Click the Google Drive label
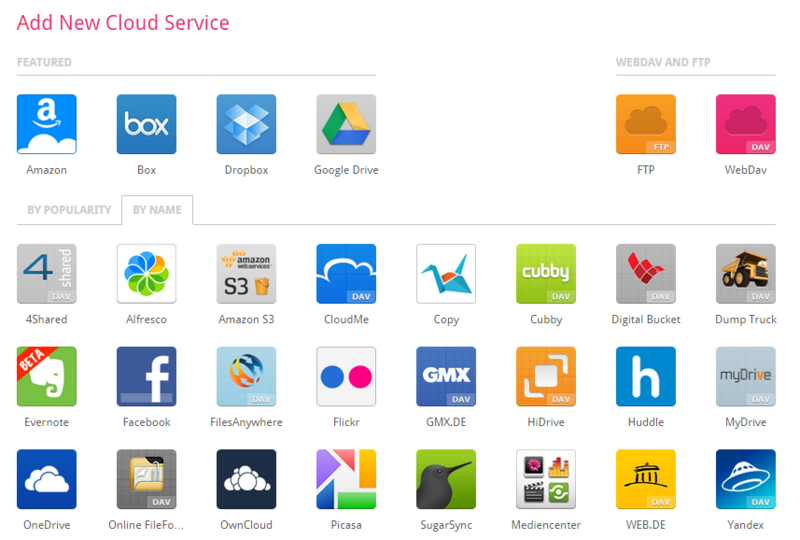This screenshot has width=800, height=540. [346, 170]
